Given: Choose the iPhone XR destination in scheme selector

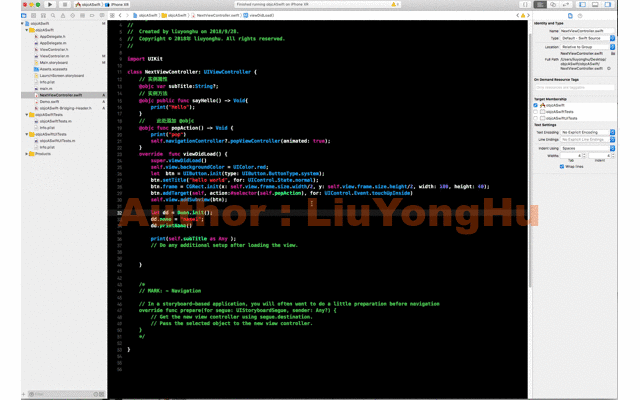Looking at the screenshot, I should (x=117, y=4).
